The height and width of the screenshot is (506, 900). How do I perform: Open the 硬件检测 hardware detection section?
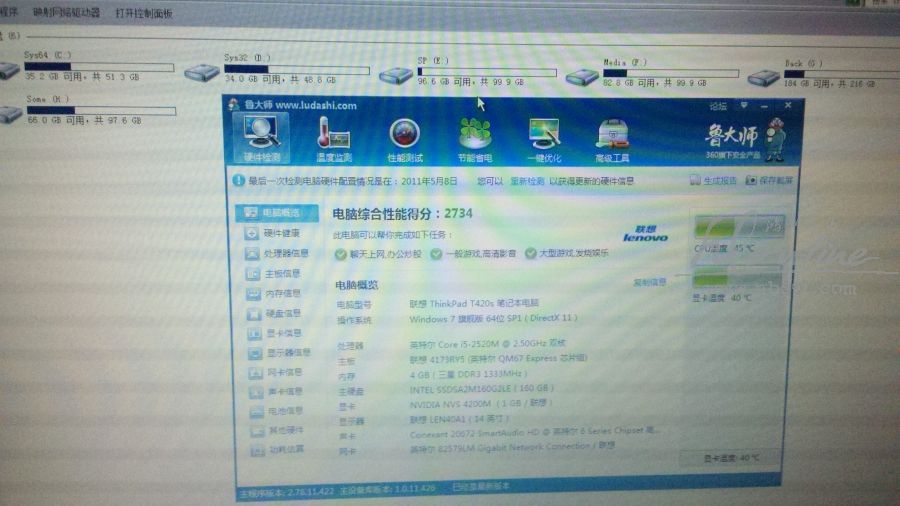click(x=262, y=138)
